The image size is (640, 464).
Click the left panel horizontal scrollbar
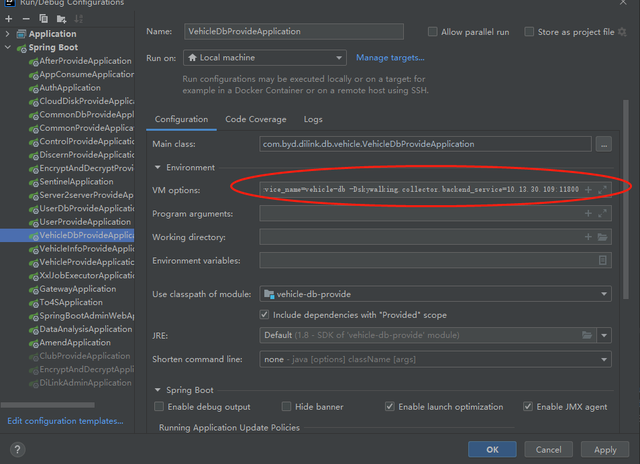coord(48,405)
